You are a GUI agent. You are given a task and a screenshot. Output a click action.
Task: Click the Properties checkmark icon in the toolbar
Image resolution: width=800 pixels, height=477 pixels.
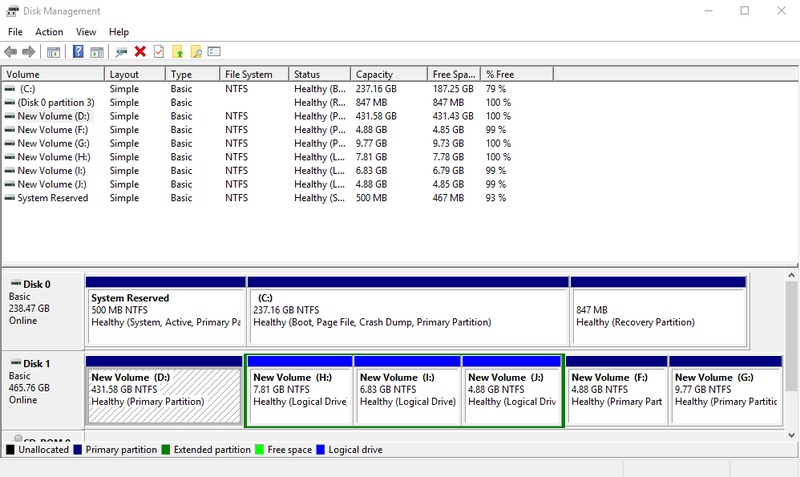[158, 51]
